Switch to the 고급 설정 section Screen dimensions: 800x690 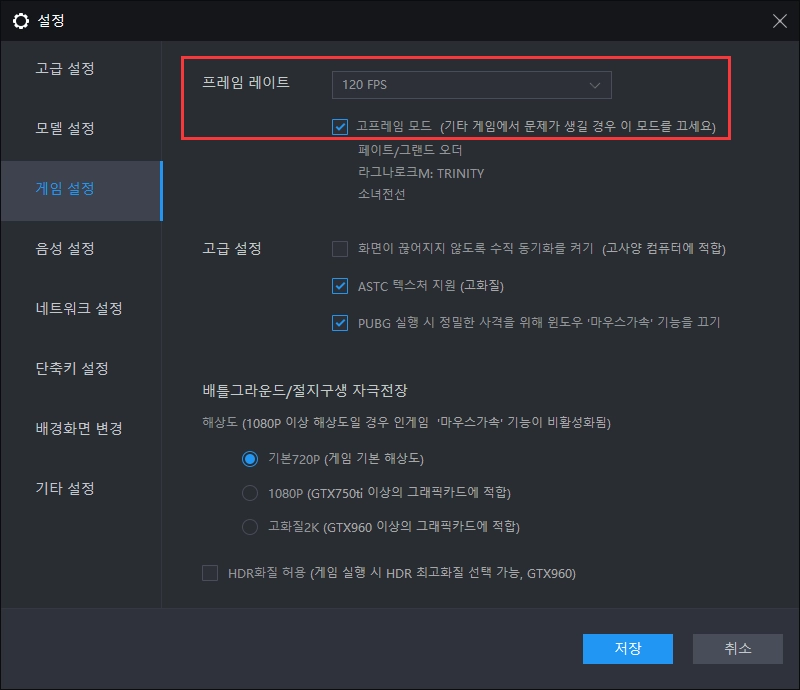point(67,68)
